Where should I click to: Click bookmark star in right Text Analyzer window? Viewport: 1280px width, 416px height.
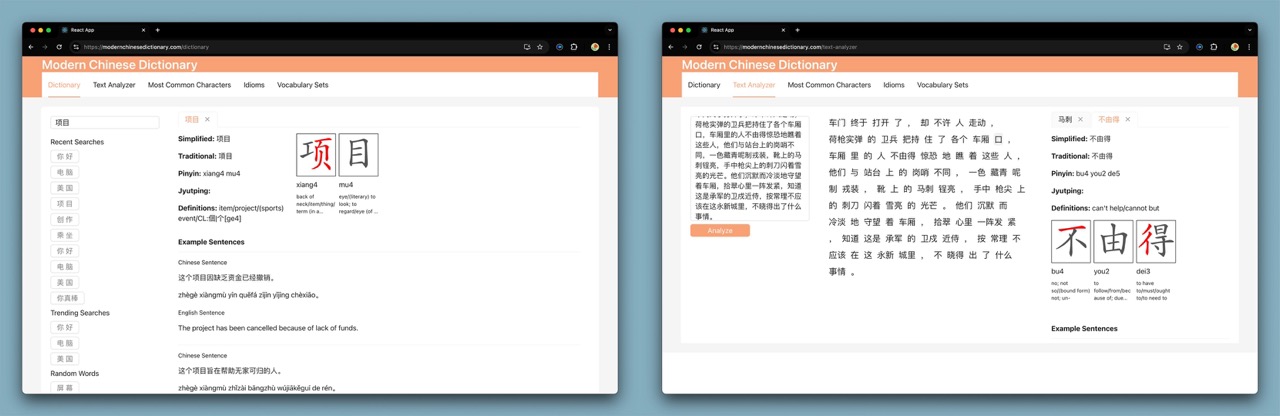click(1180, 47)
